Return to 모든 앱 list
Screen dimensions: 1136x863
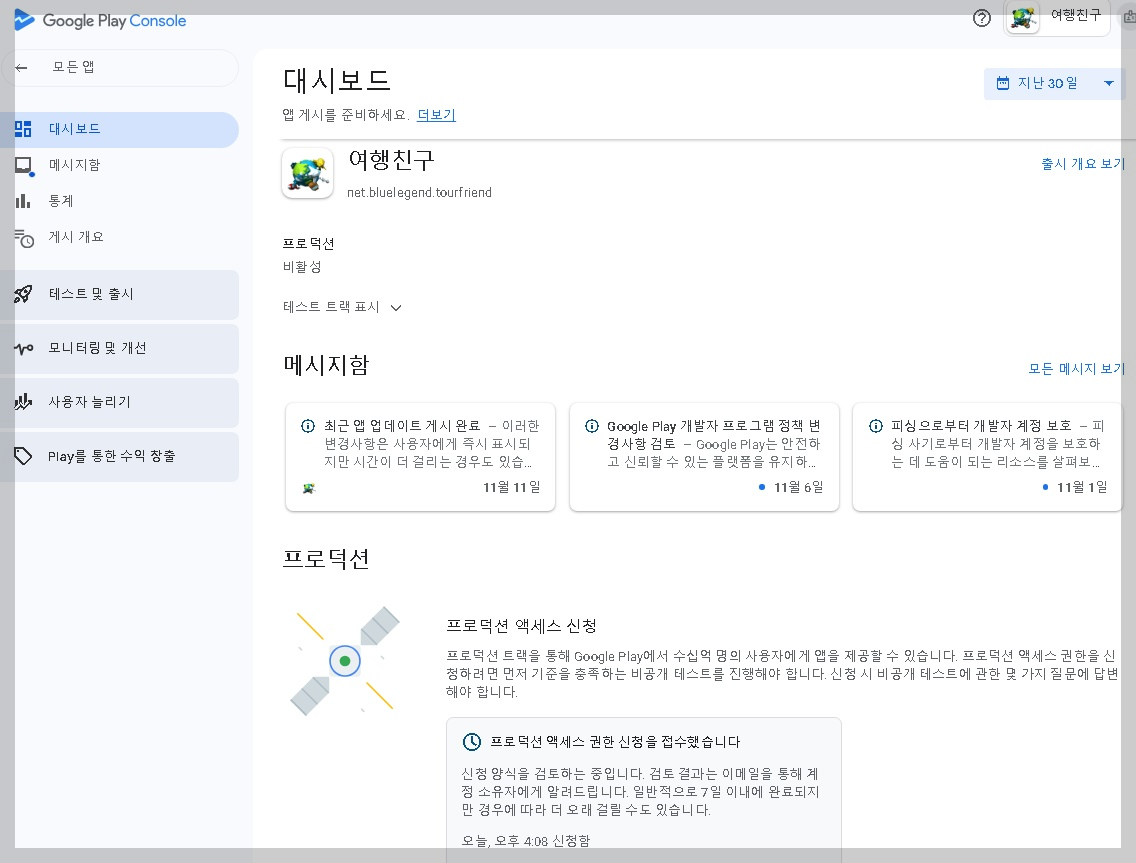[x=120, y=67]
